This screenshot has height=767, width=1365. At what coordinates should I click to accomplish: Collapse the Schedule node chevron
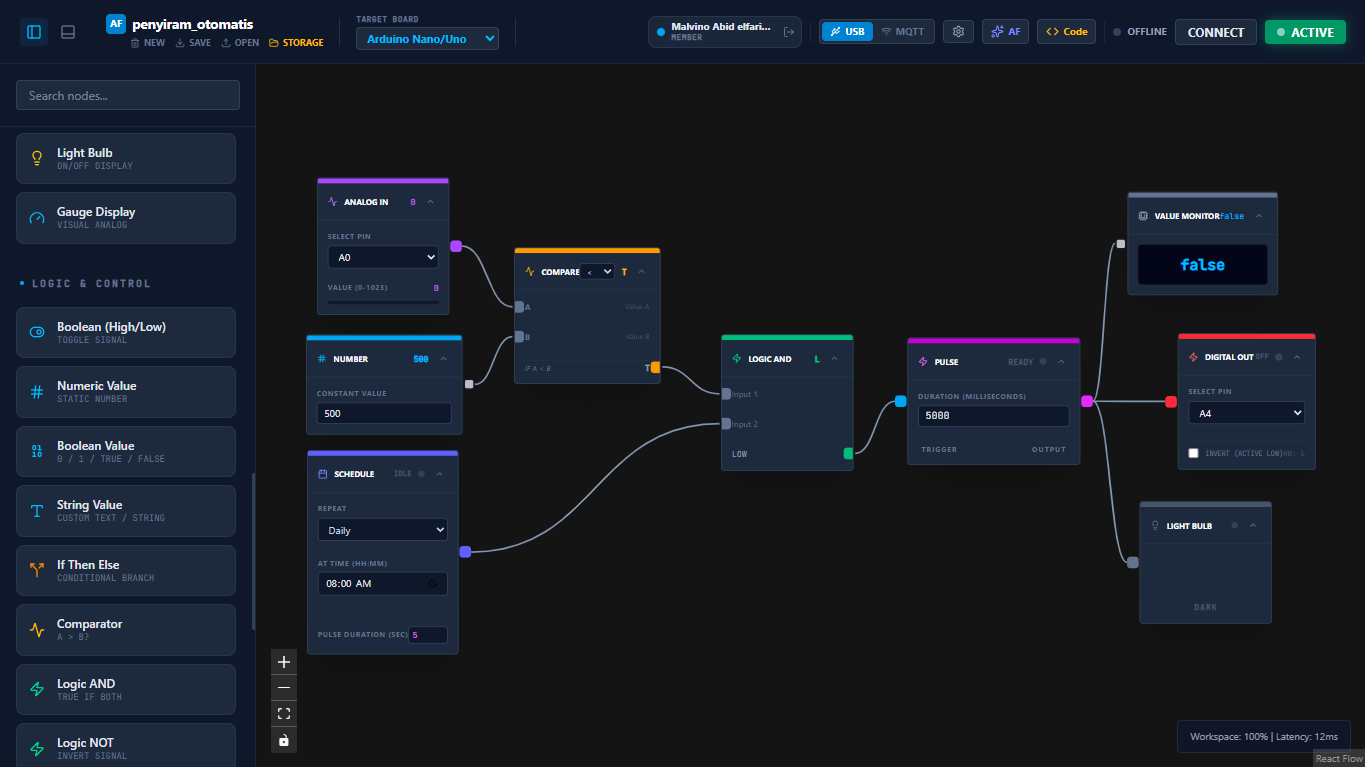[439, 474]
